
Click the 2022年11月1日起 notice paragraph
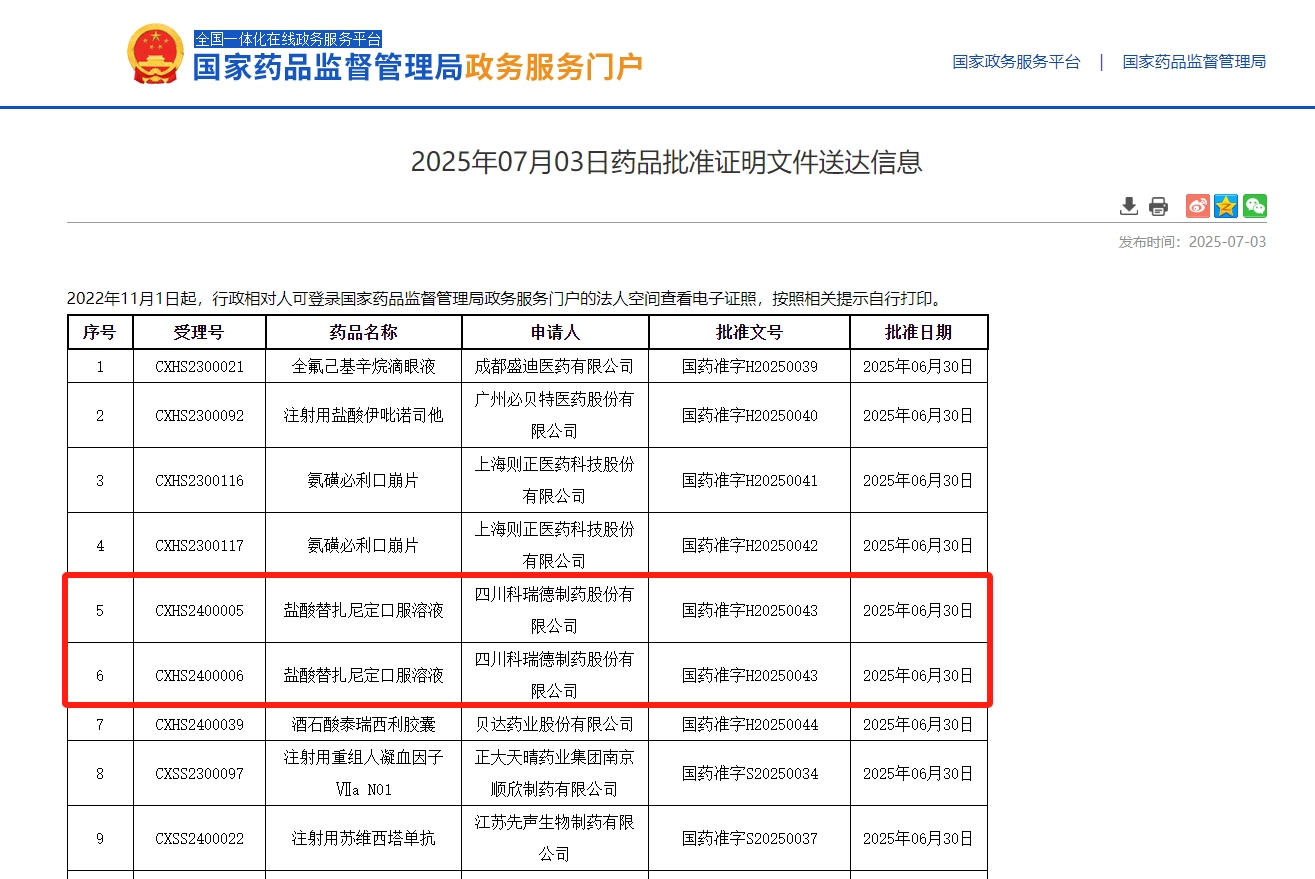pos(505,298)
